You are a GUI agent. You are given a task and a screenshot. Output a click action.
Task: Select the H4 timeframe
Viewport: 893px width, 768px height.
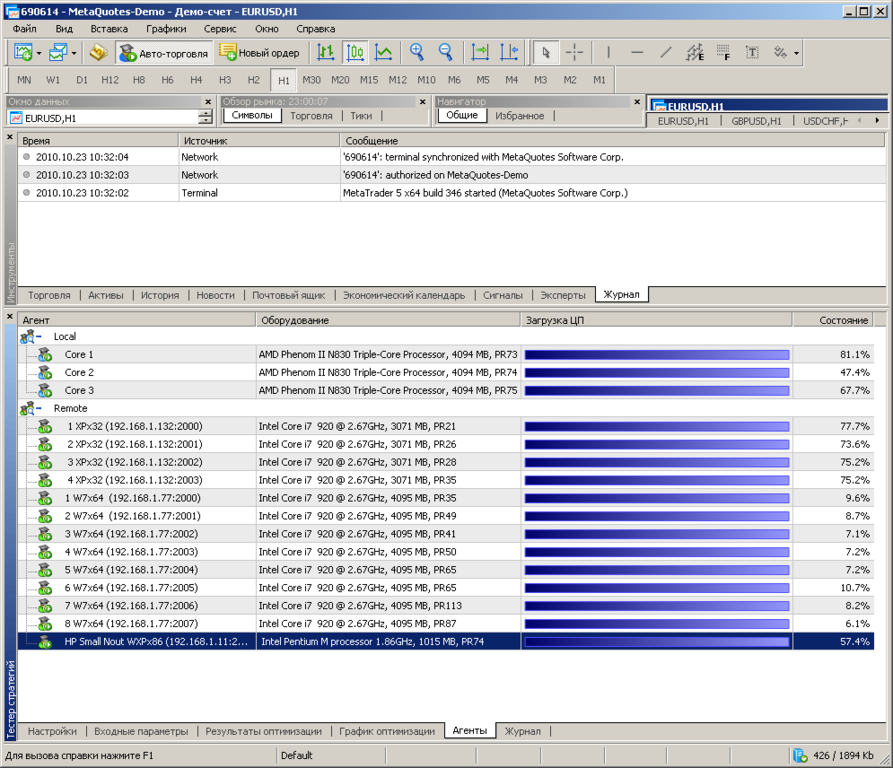point(196,80)
